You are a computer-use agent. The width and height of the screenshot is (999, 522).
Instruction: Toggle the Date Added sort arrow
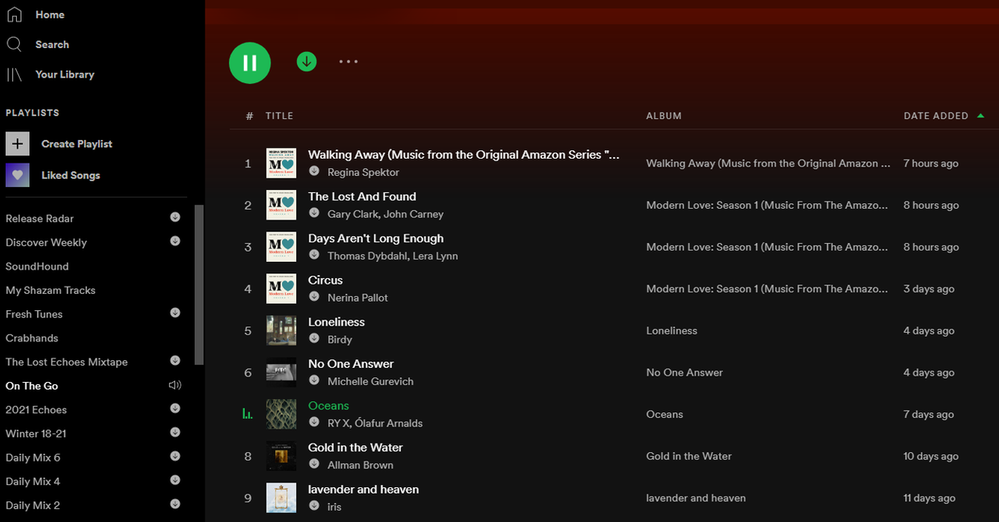(981, 116)
